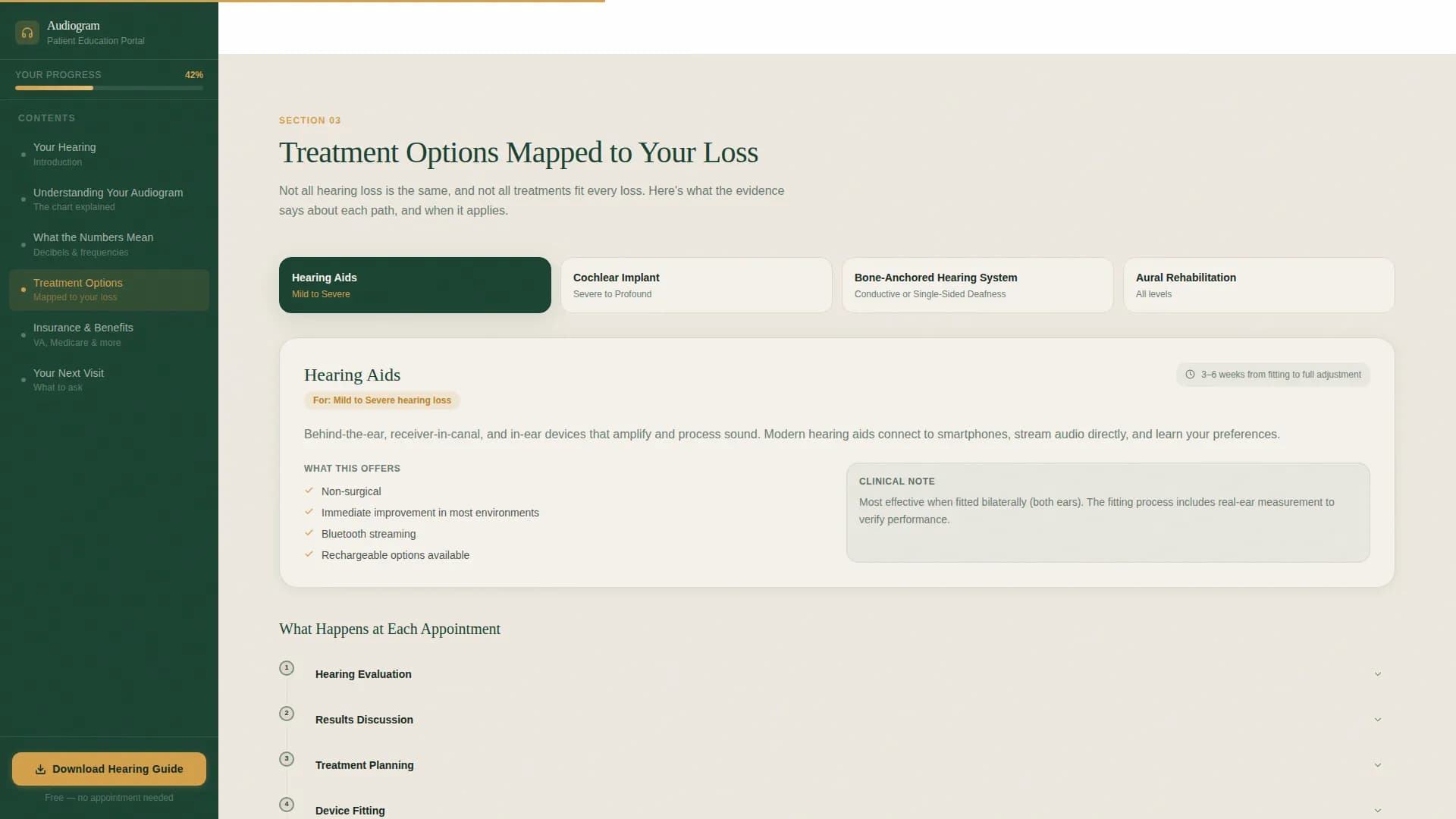Click the checkmark next to Rechargeable options available
Viewport: 1456px width, 819px height.
309,554
